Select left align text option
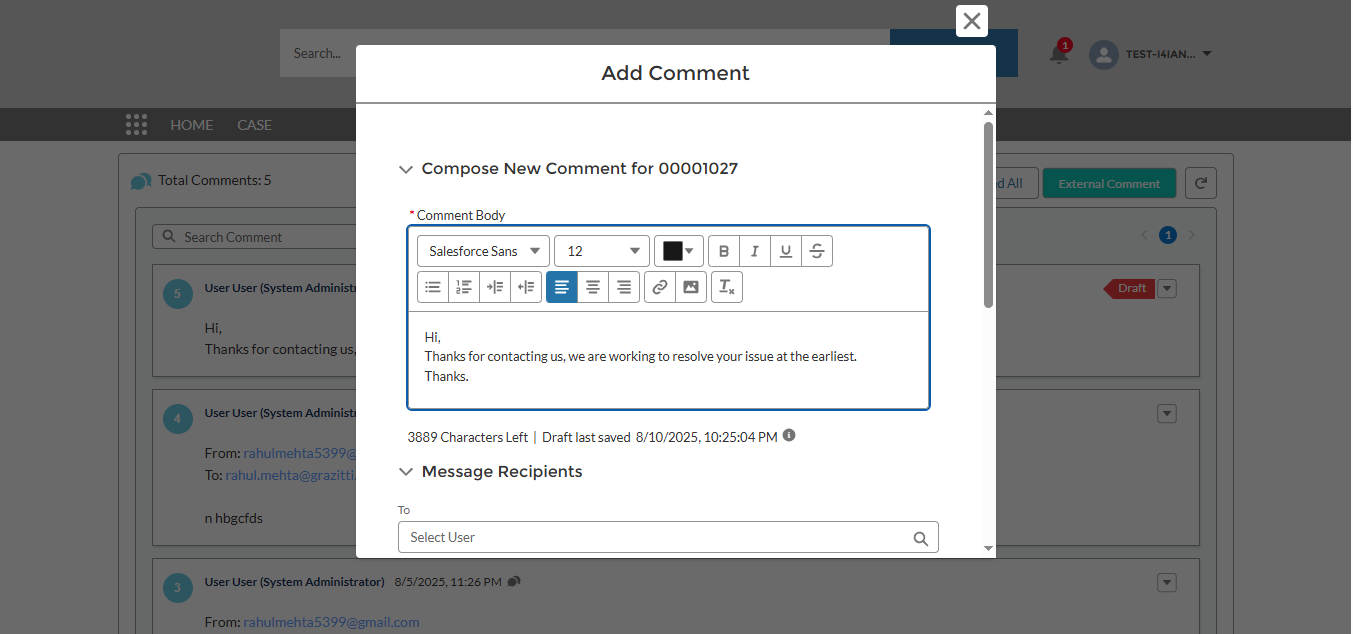The height and width of the screenshot is (634, 1353). [x=562, y=287]
